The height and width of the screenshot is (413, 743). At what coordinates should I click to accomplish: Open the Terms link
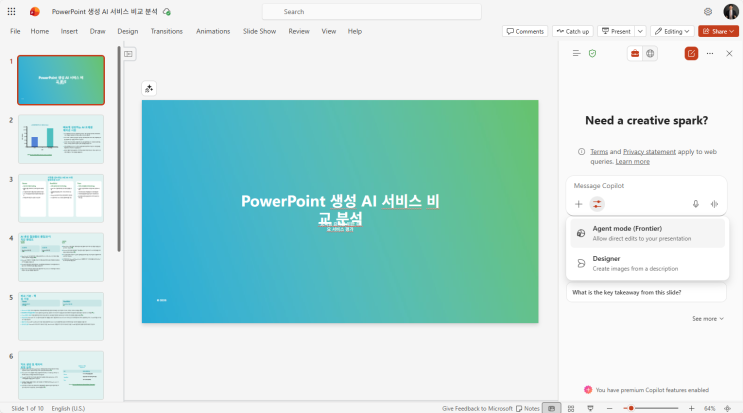point(599,152)
